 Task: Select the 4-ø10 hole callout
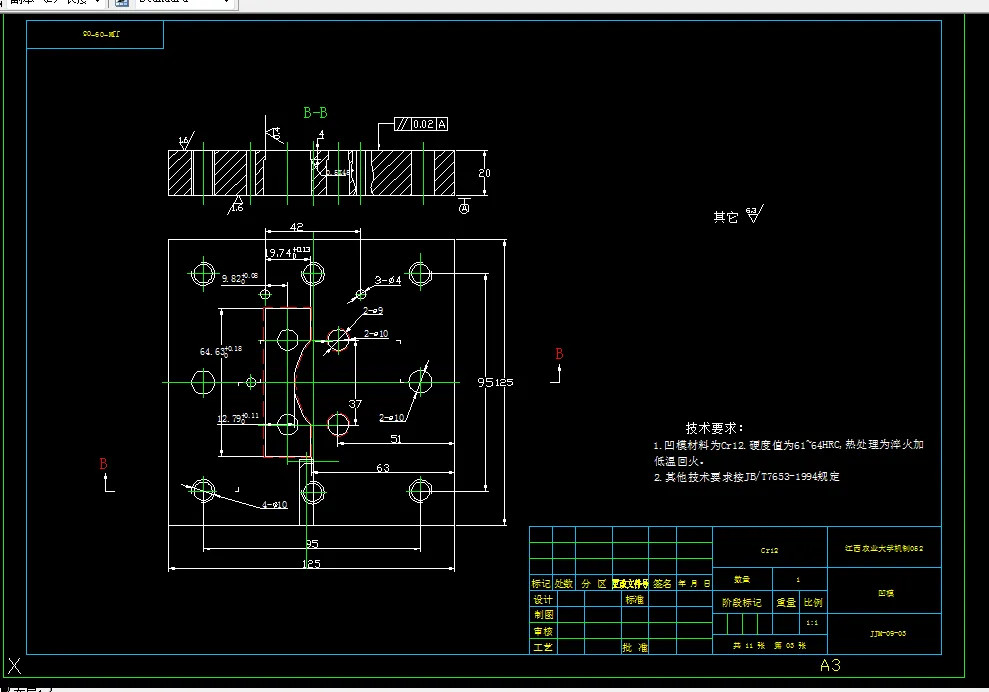pyautogui.click(x=274, y=504)
